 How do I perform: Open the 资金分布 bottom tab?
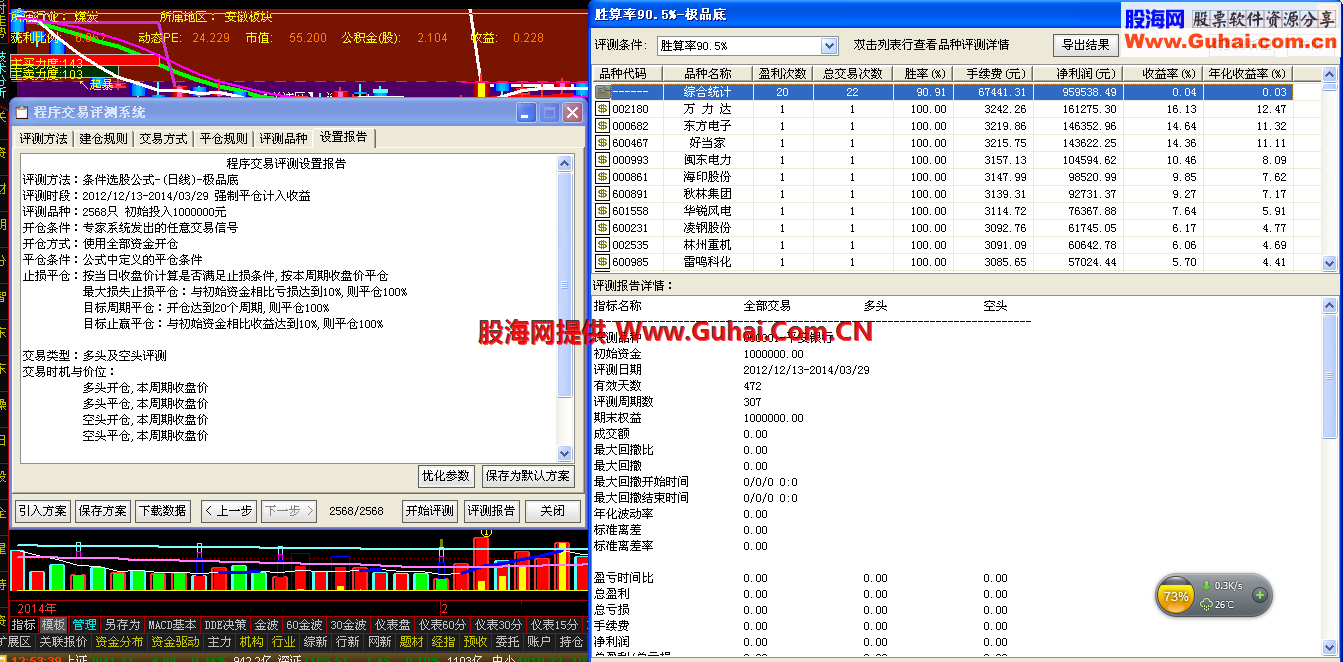119,642
